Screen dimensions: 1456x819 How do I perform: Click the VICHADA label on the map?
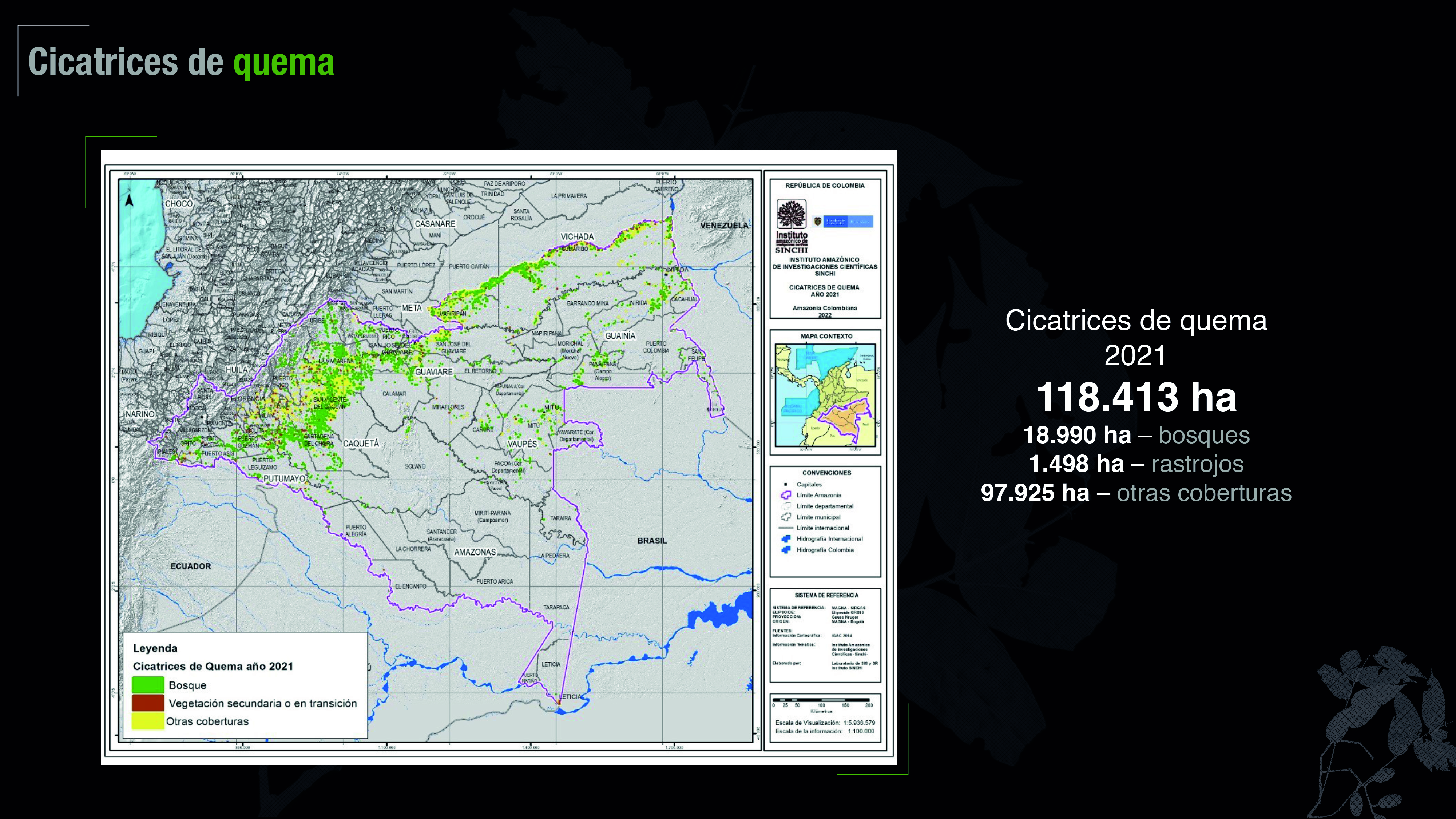click(577, 237)
